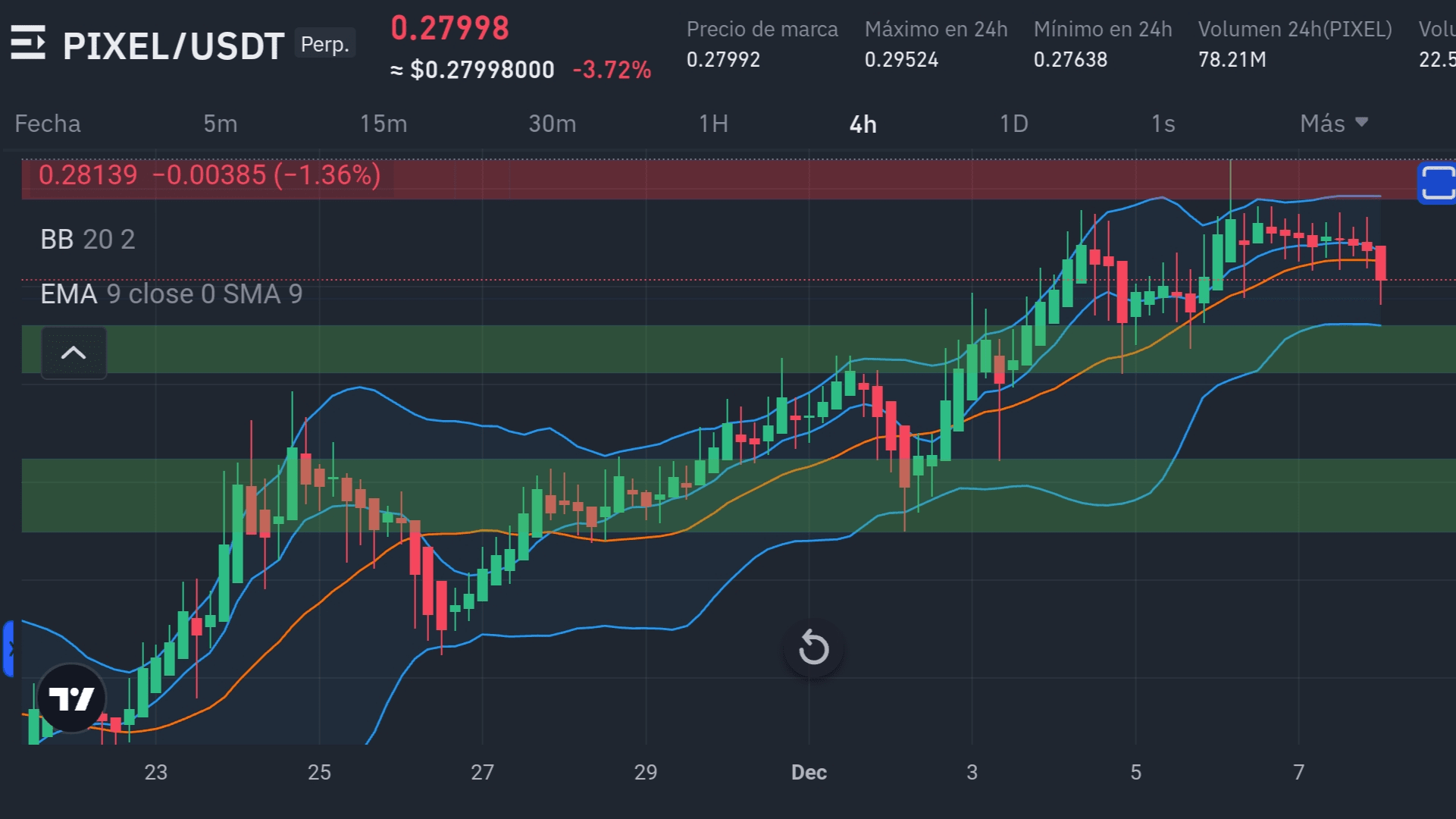The height and width of the screenshot is (819, 1456).
Task: Click the TradingView logo icon
Action: pyautogui.click(x=71, y=698)
